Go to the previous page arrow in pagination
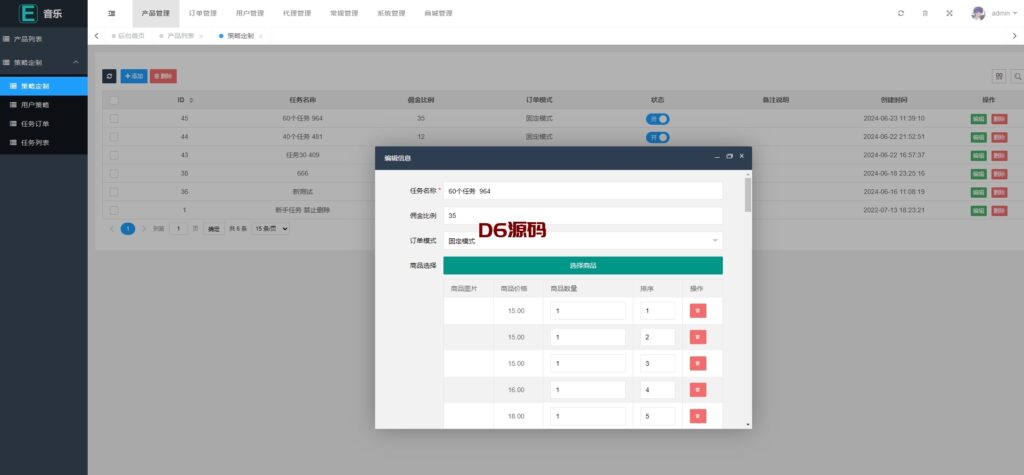This screenshot has height=475, width=1024. pos(112,229)
